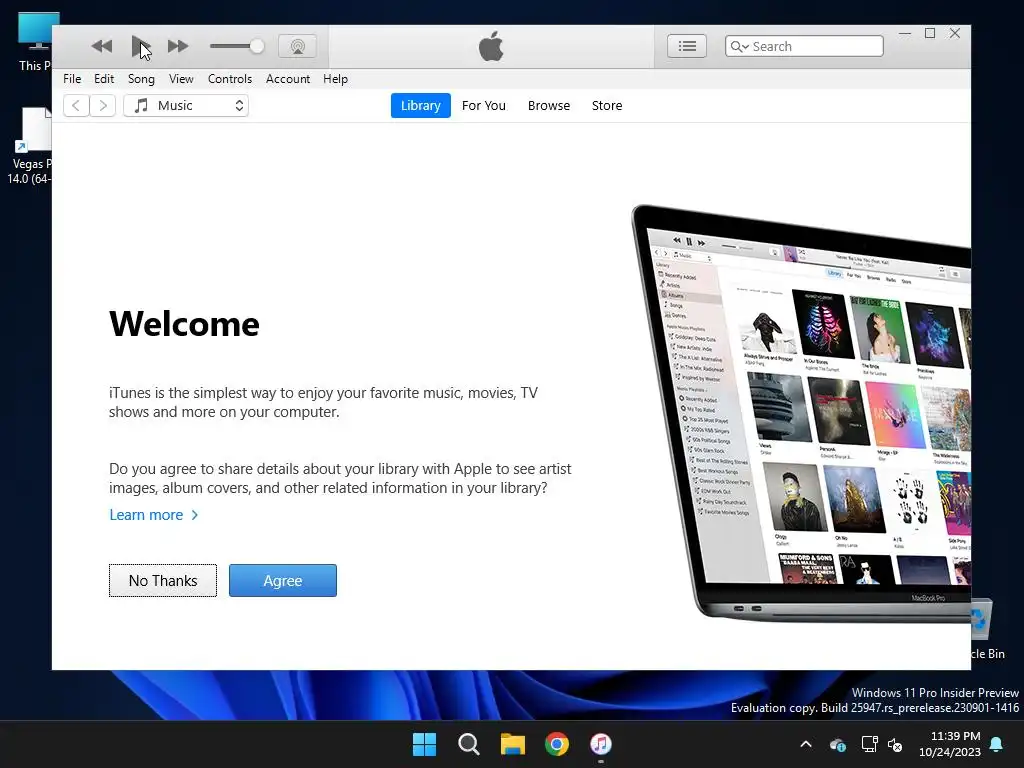The image size is (1024, 768).
Task: Open the Edit menu
Action: tap(104, 79)
